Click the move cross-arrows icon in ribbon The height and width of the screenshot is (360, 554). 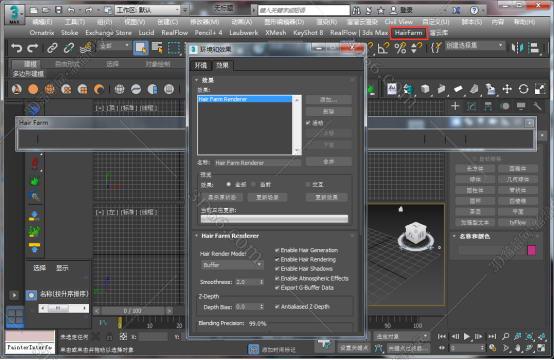[x=507, y=89]
